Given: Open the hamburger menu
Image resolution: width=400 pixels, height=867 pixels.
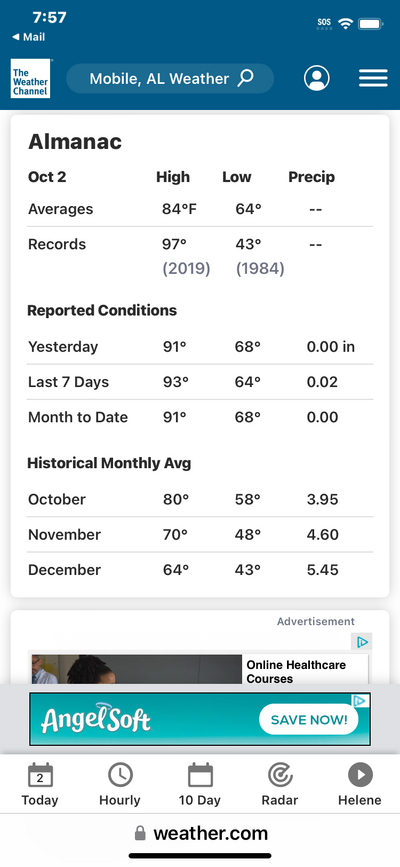Looking at the screenshot, I should tap(373, 78).
